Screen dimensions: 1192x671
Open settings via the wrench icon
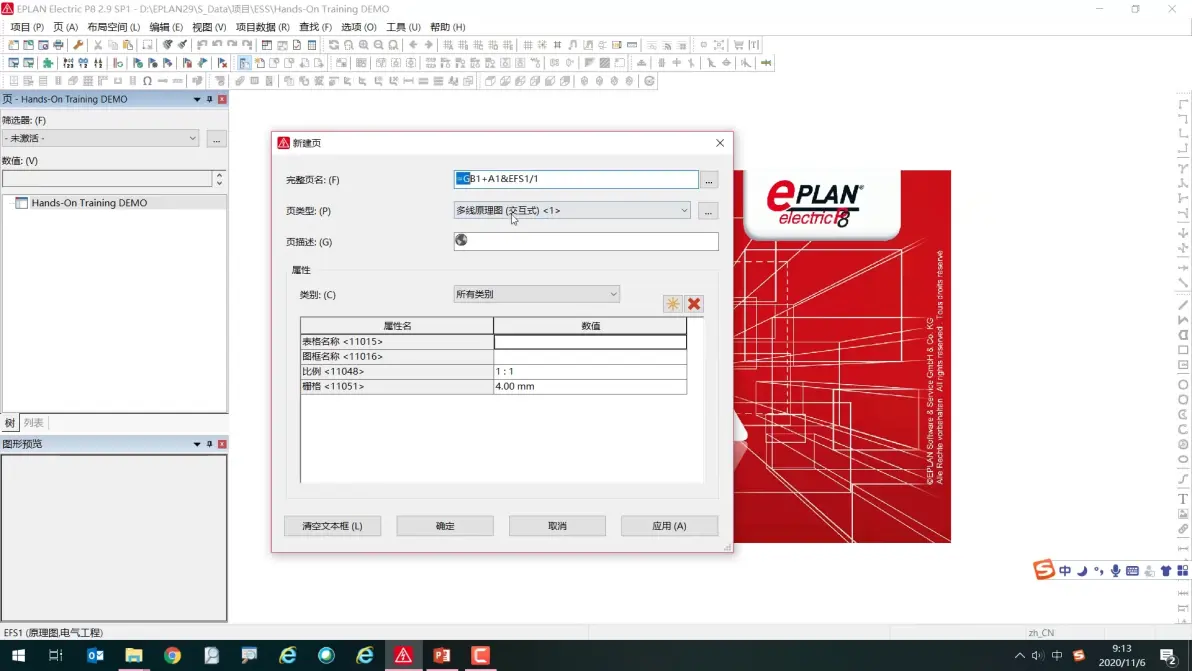point(78,45)
